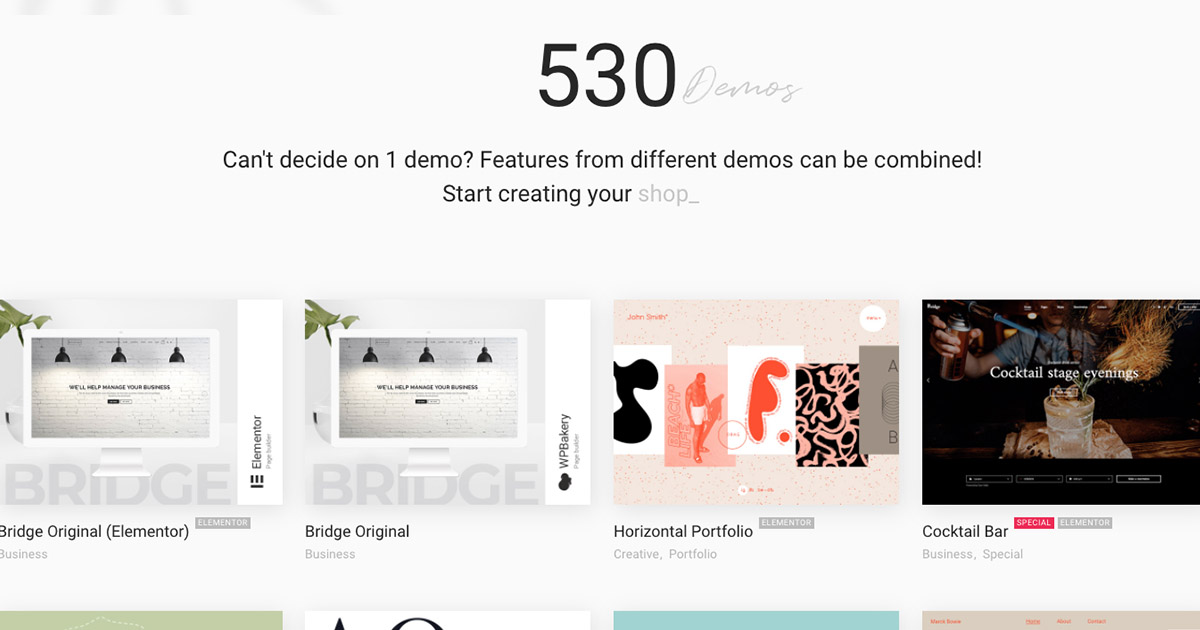Screen dimensions: 1200x630
Task: Click the Cocktail Bar title link
Action: pyautogui.click(x=965, y=531)
